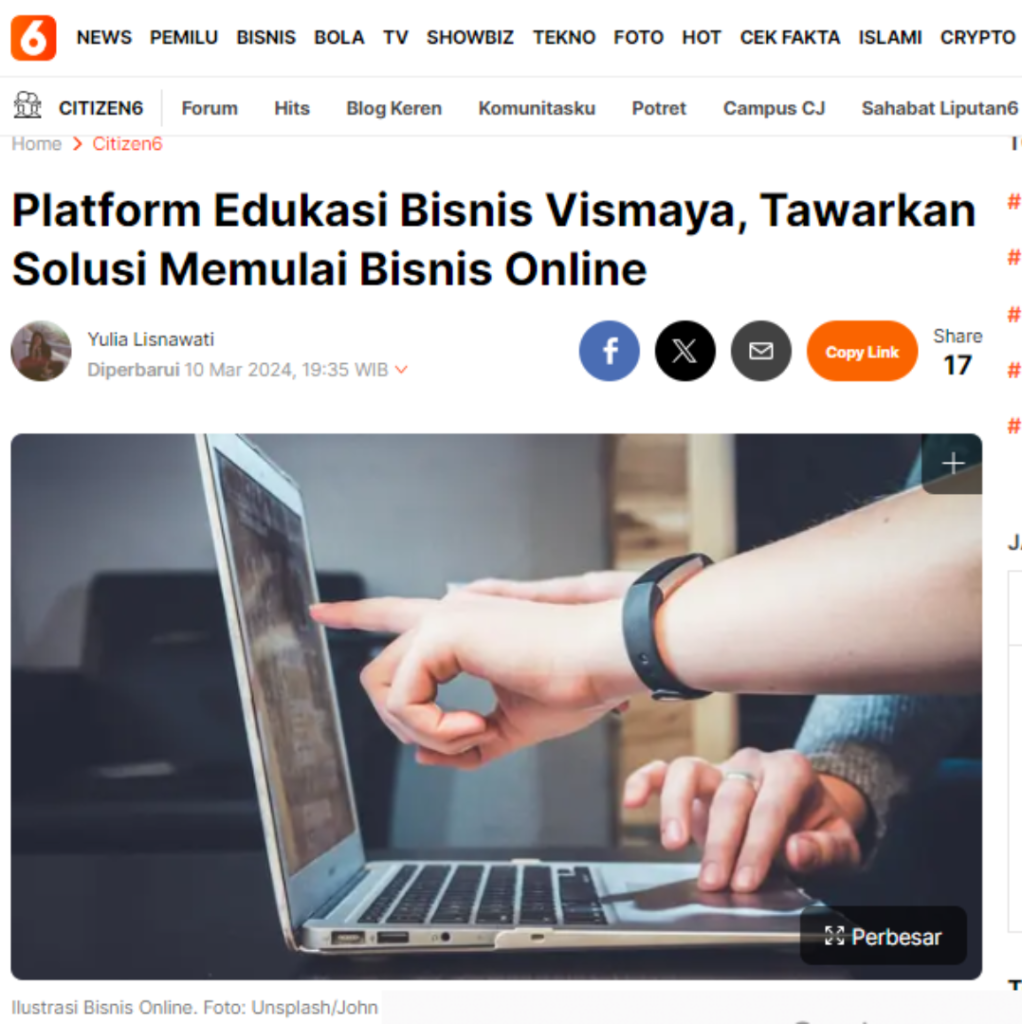Screen dimensions: 1022x1024
Task: Go to the CEK FAKTA section
Action: coord(790,37)
